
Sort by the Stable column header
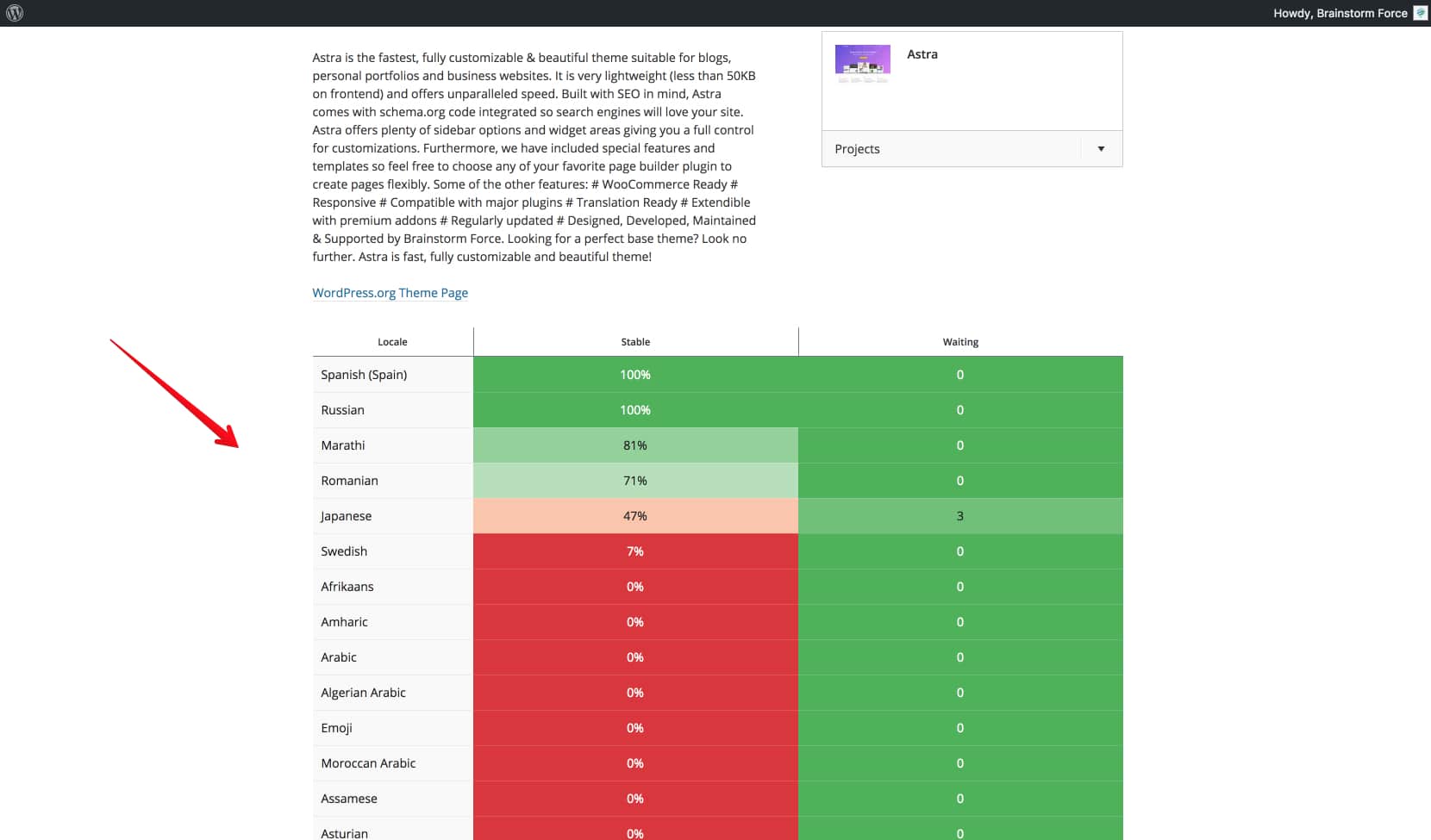[635, 342]
